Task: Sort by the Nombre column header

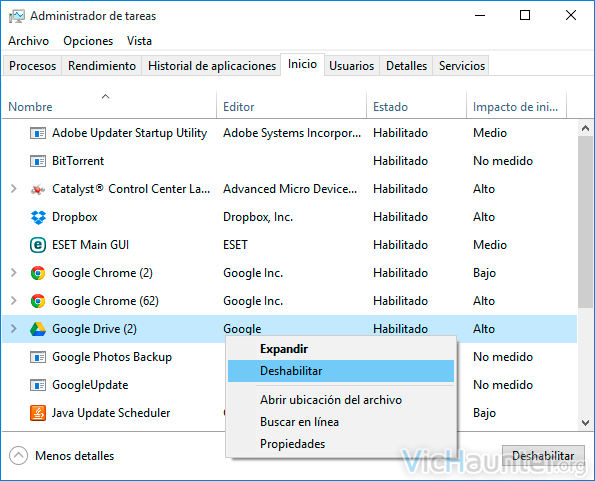Action: [109, 105]
